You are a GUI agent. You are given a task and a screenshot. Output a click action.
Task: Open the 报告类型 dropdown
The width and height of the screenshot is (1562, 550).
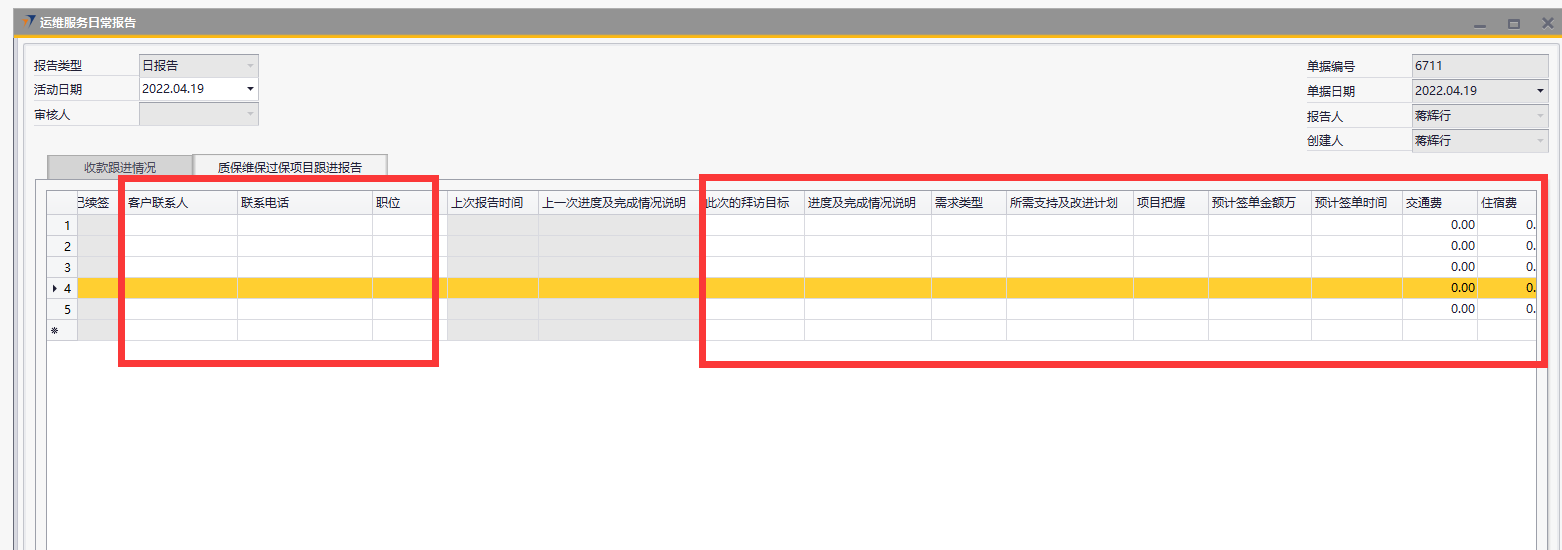250,66
